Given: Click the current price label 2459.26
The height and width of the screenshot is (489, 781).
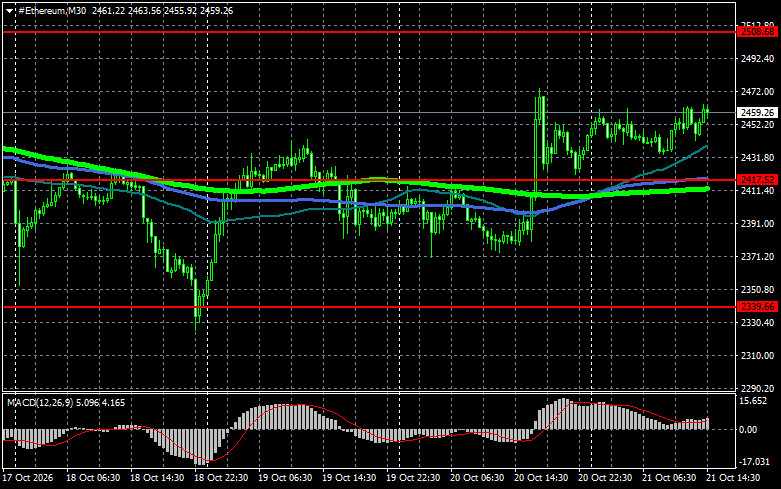Looking at the screenshot, I should click(x=757, y=113).
